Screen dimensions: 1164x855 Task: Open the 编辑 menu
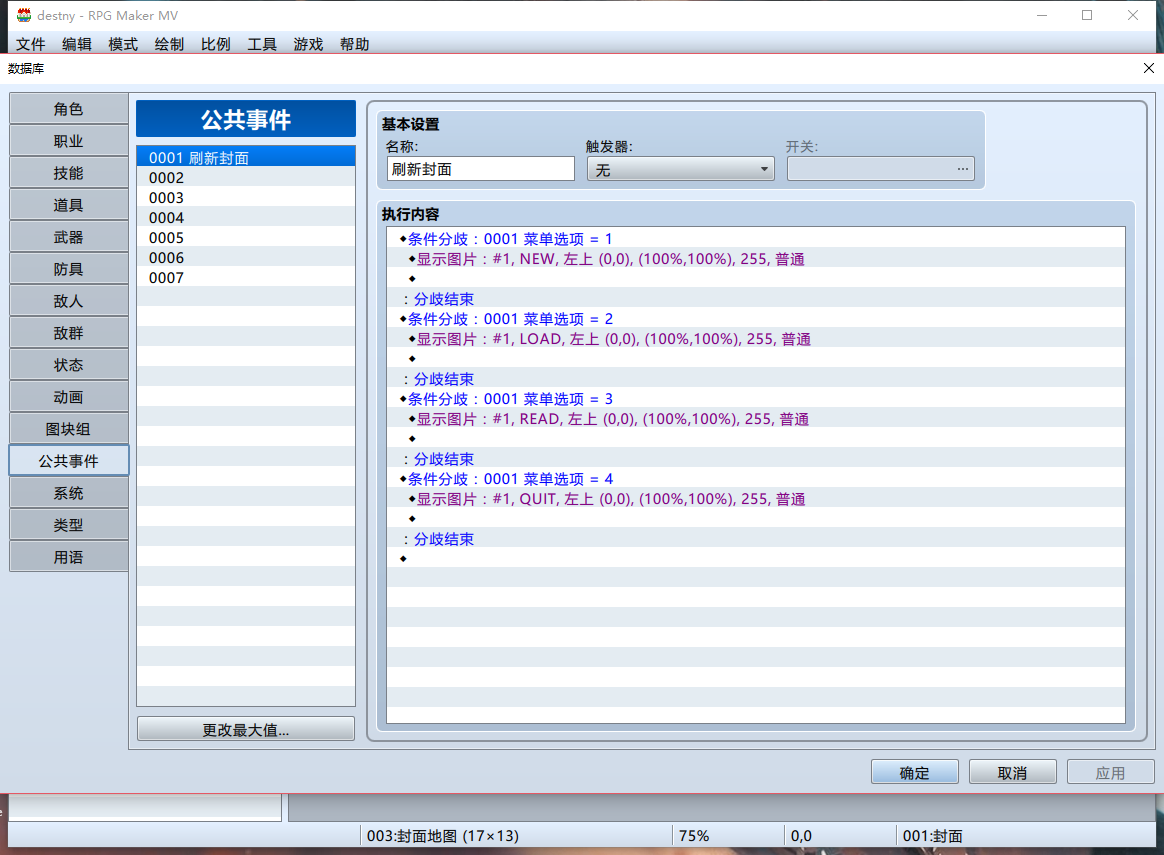click(76, 45)
